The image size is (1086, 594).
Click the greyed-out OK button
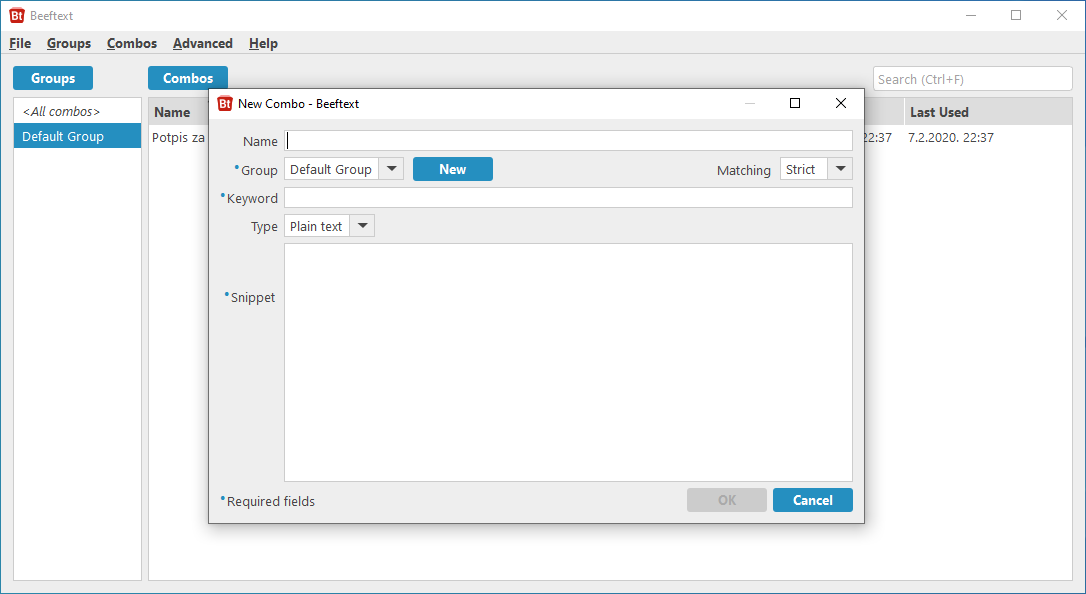pyautogui.click(x=727, y=500)
